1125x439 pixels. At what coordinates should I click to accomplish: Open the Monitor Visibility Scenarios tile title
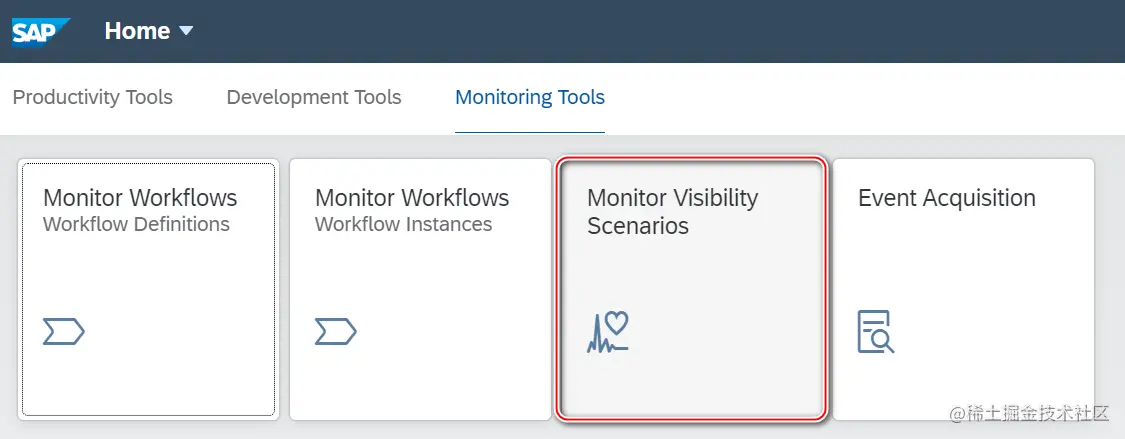click(x=672, y=211)
